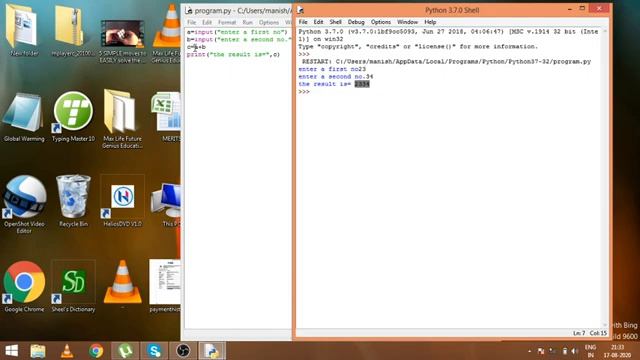Minimize the Python Shell window
Screen dimensions: 640x360
pos(570,9)
